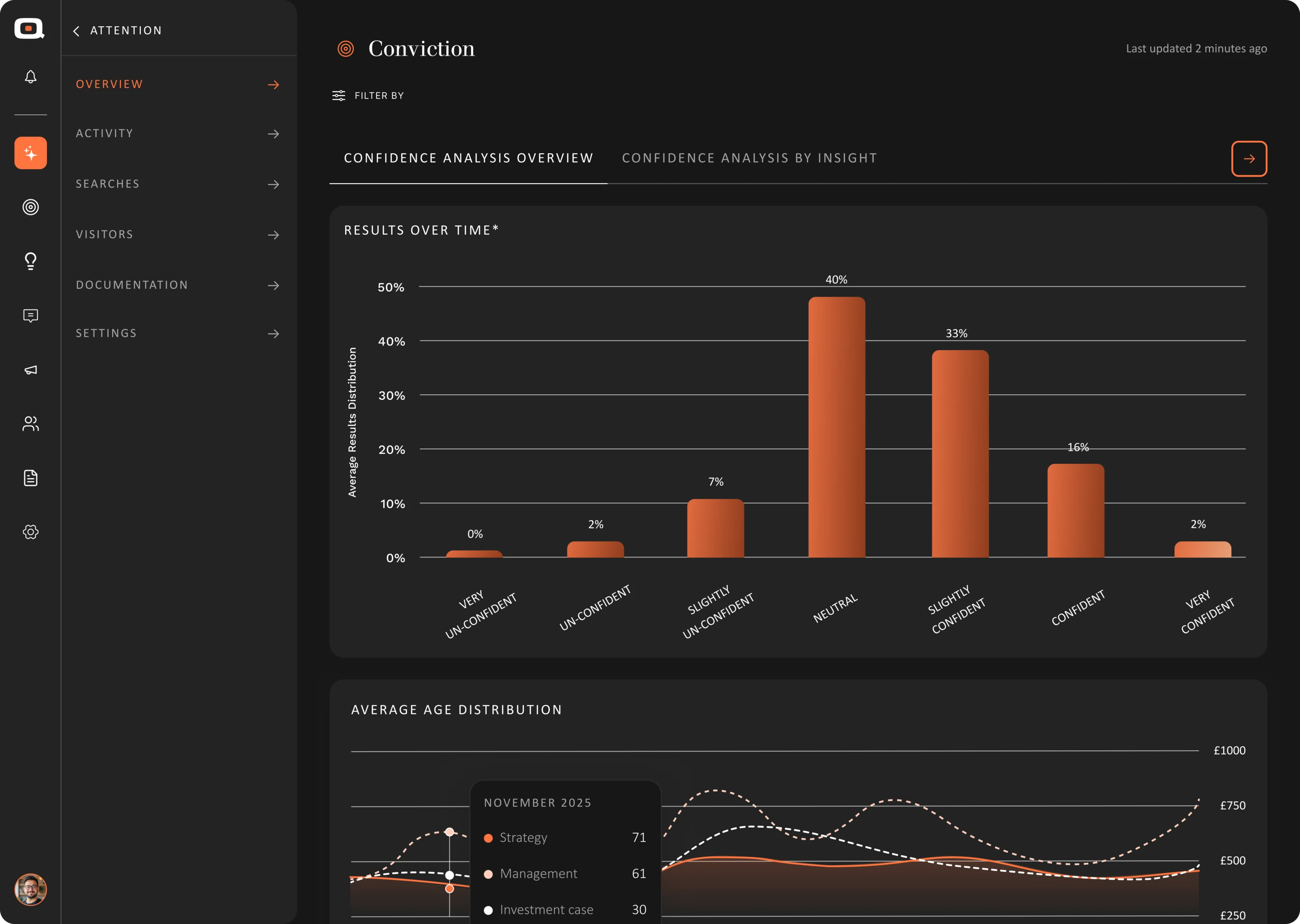Click the Slightly Un-confident 7% bar
1300x924 pixels.
coord(715,528)
